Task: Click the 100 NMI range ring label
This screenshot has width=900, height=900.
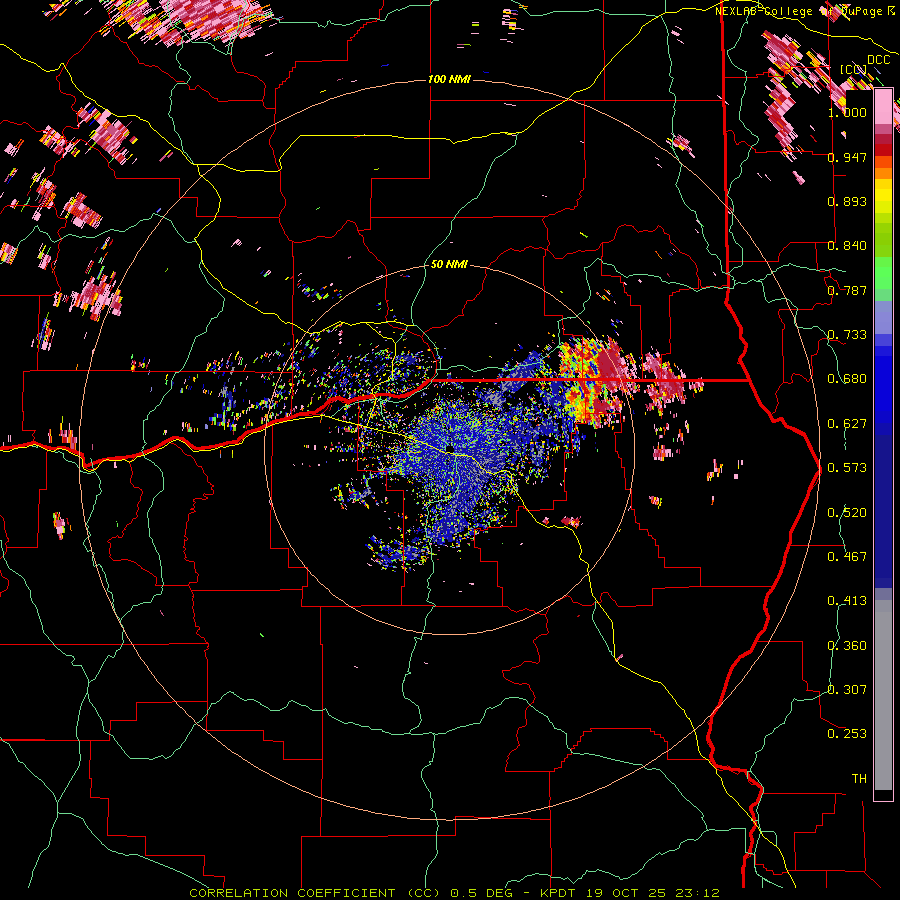Action: tap(449, 79)
